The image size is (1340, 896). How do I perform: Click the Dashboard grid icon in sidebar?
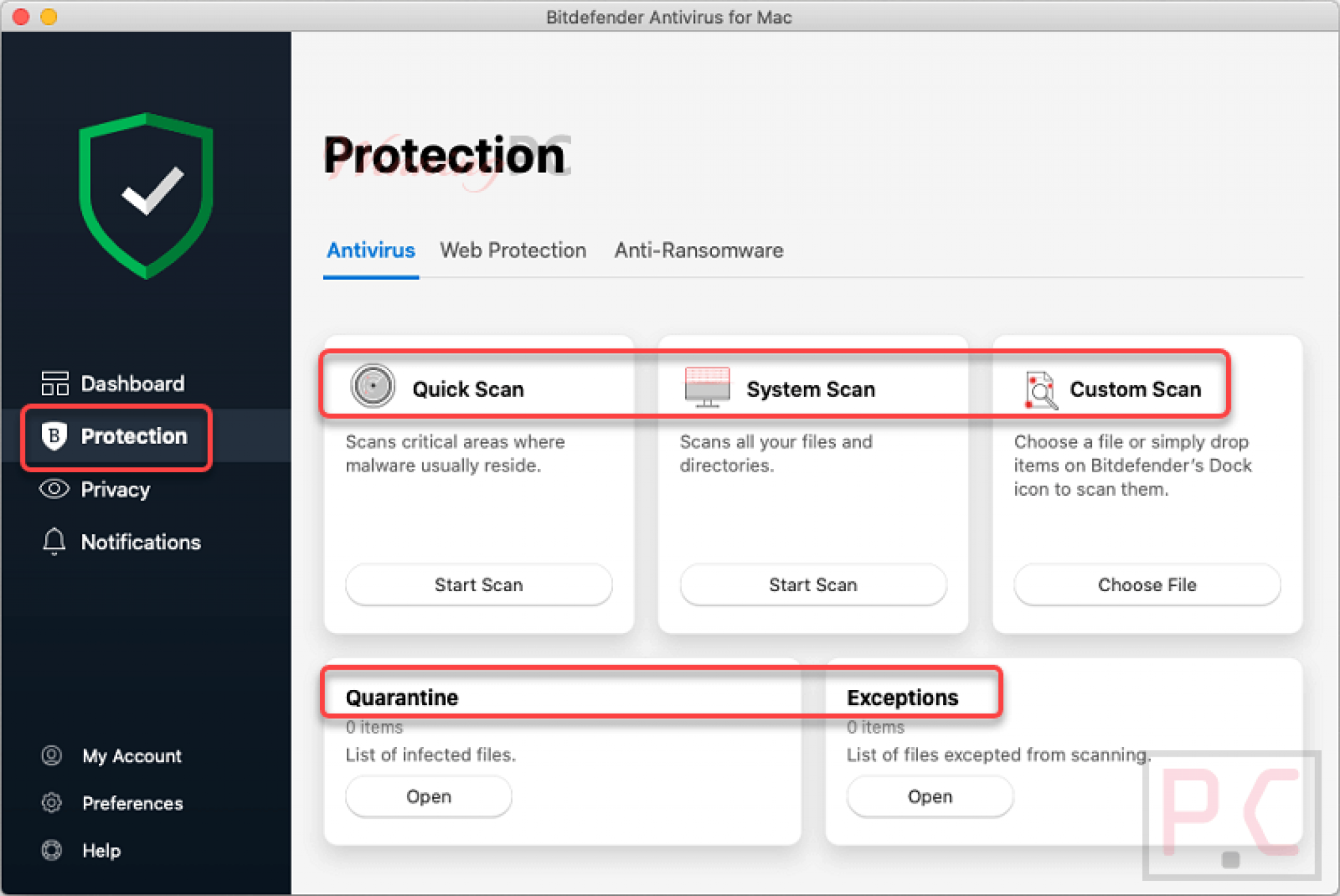(x=55, y=383)
